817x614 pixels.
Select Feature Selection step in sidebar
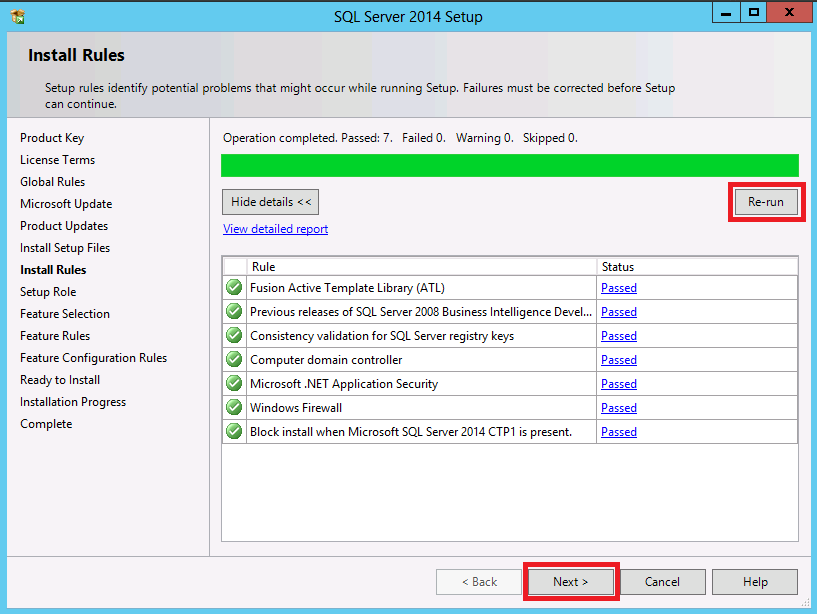tap(65, 314)
